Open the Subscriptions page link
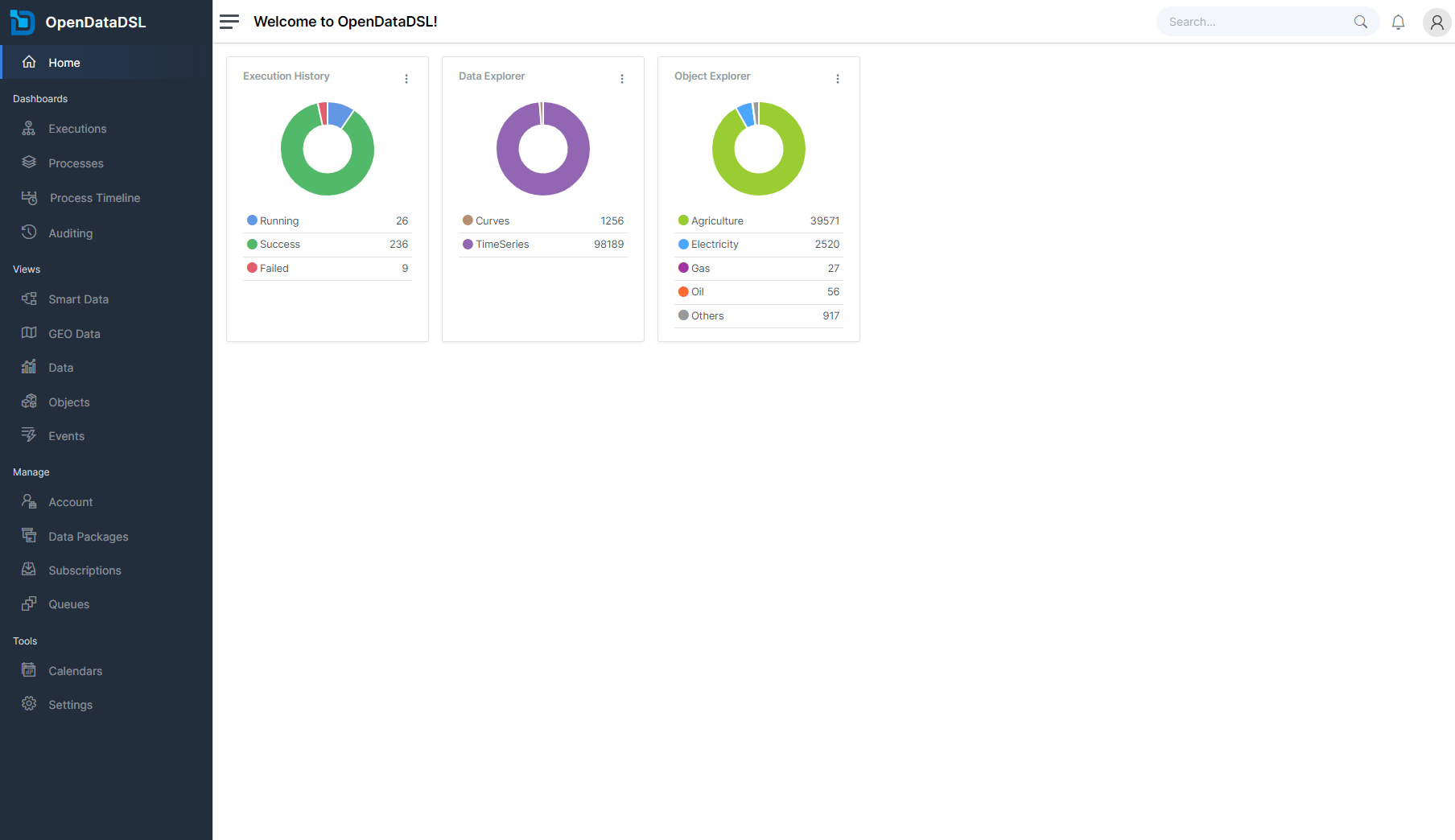Image resolution: width=1455 pixels, height=840 pixels. 84,570
